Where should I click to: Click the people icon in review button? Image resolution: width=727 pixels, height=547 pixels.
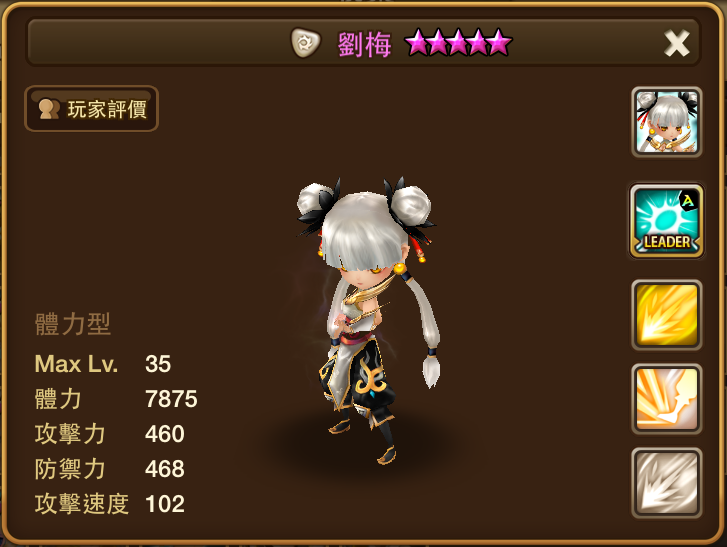pyautogui.click(x=49, y=109)
